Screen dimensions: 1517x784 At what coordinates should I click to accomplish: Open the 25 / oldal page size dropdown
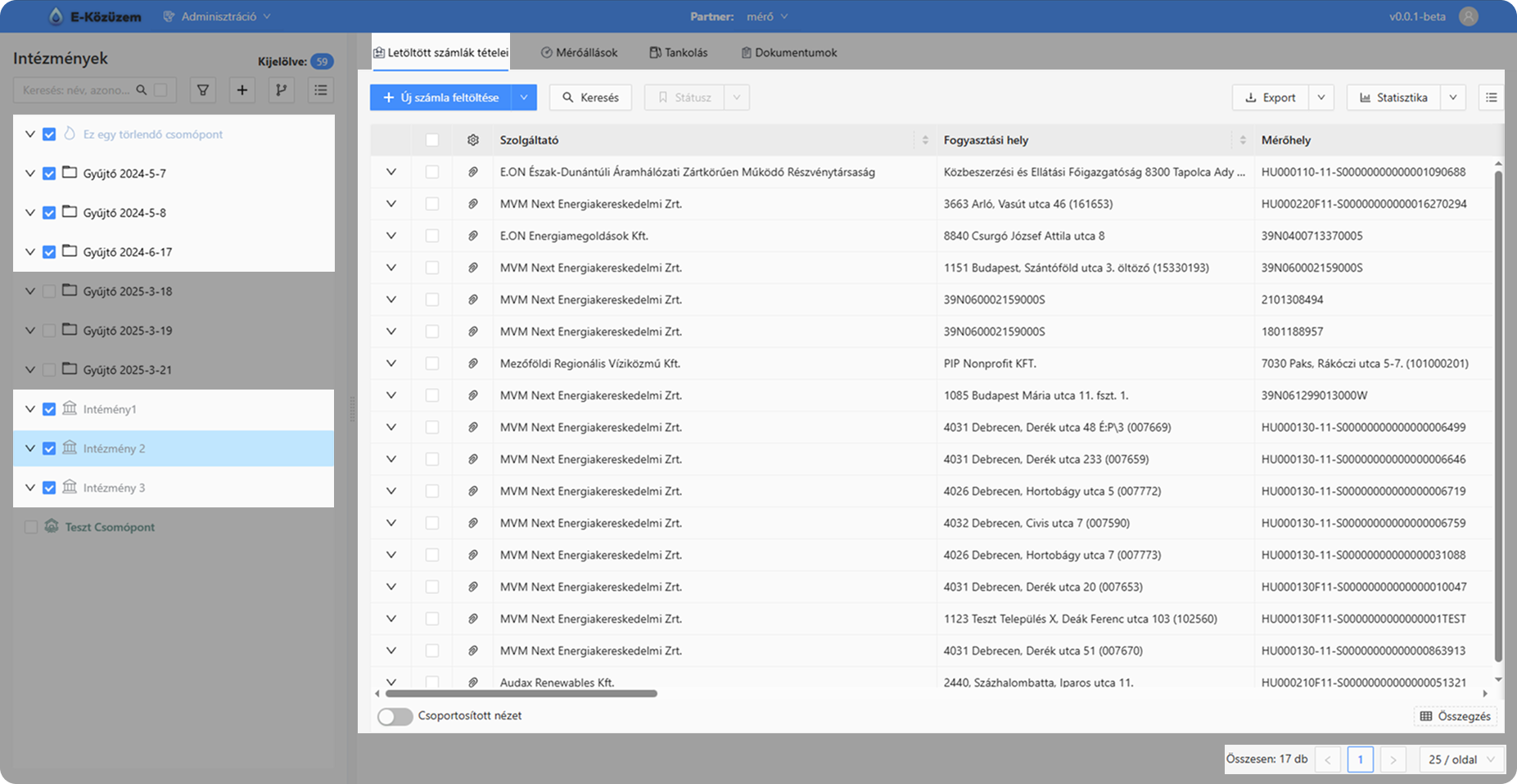1461,759
